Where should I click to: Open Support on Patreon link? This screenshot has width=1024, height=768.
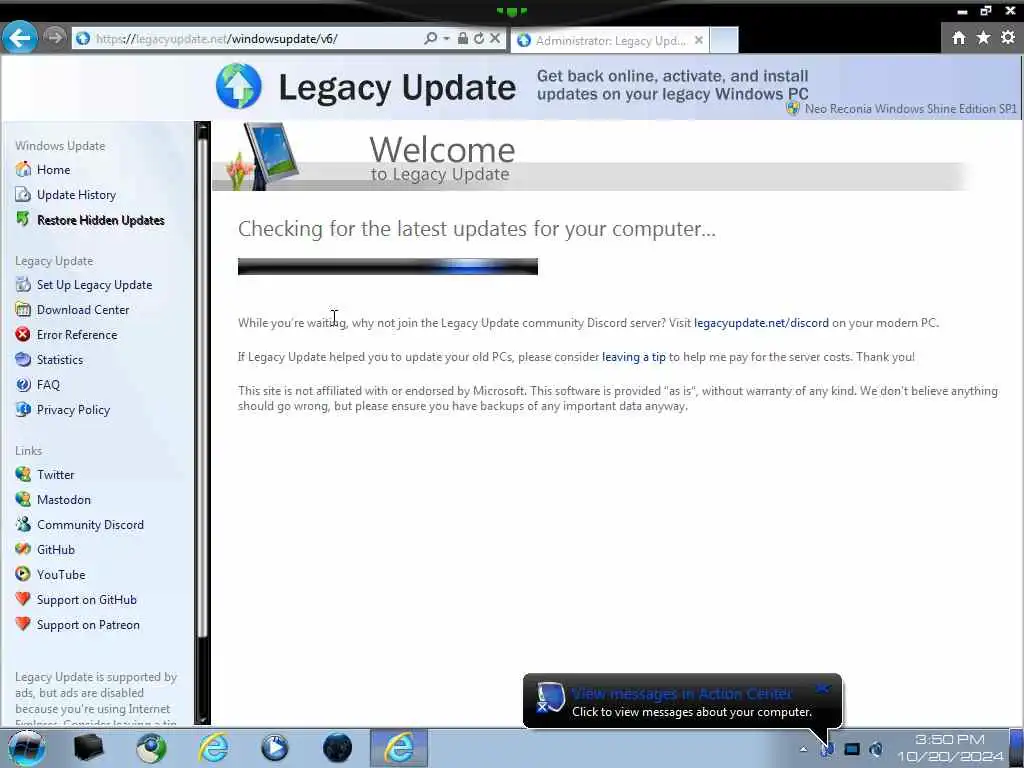pyautogui.click(x=88, y=625)
